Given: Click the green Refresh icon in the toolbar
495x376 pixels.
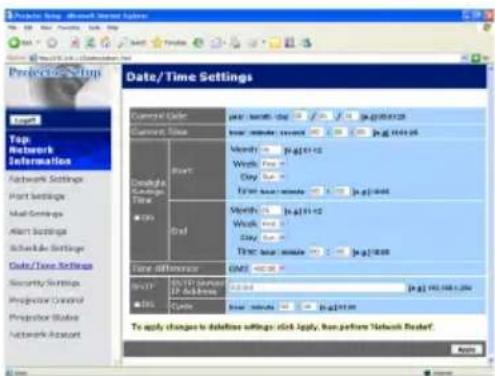Looking at the screenshot, I should 91,42.
